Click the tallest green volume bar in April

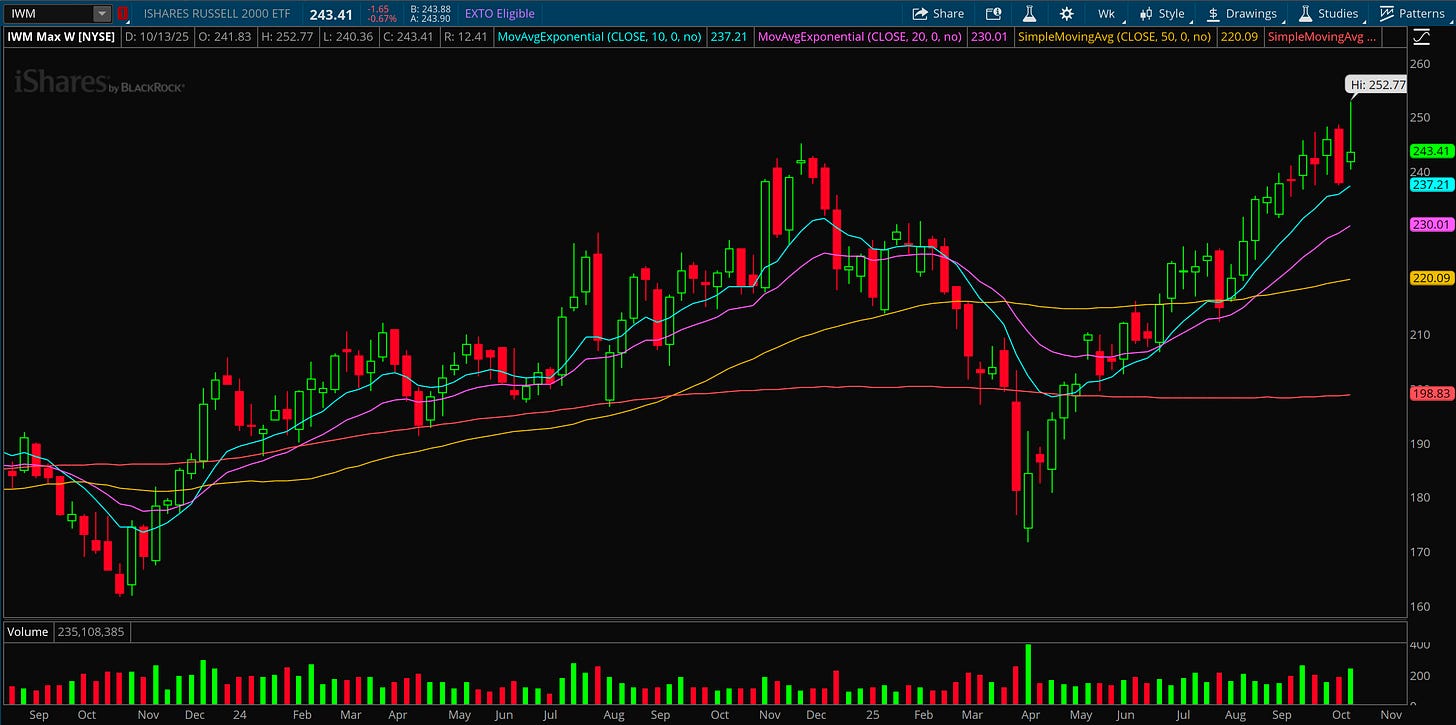pyautogui.click(x=1028, y=674)
